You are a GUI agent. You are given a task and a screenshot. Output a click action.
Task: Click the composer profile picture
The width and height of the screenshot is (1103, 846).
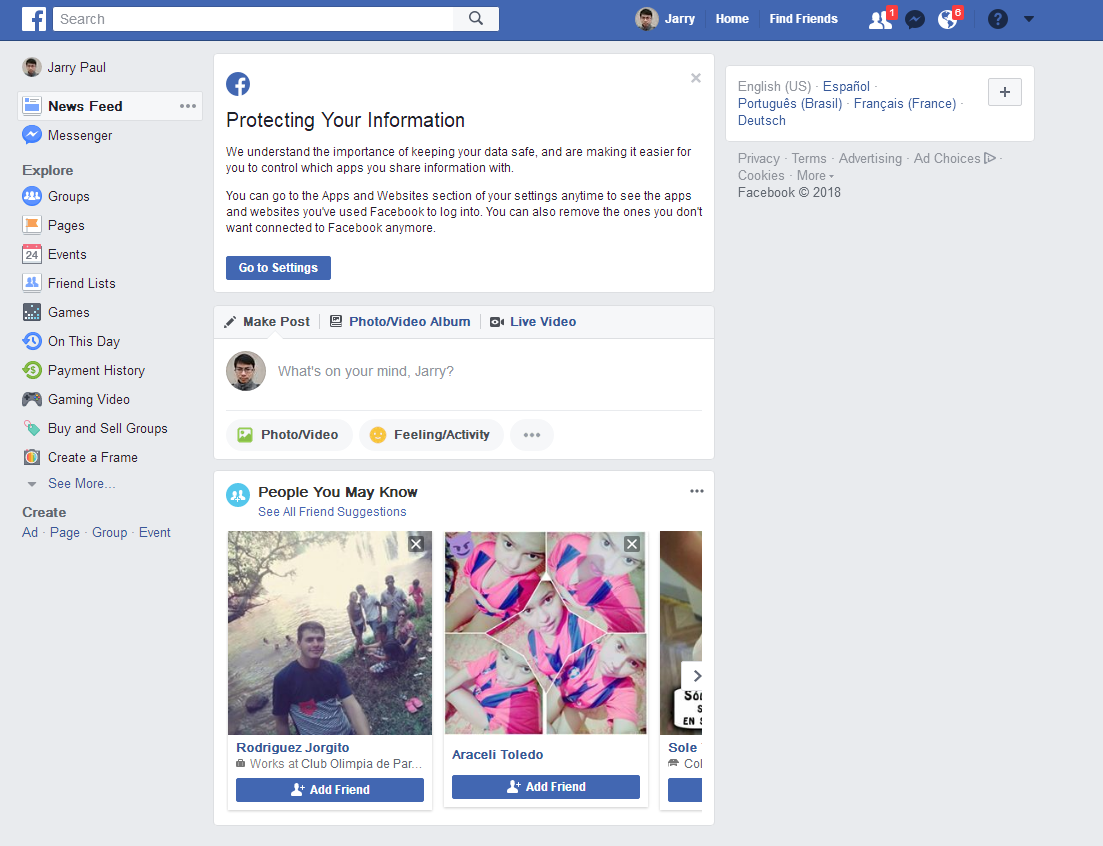click(246, 371)
